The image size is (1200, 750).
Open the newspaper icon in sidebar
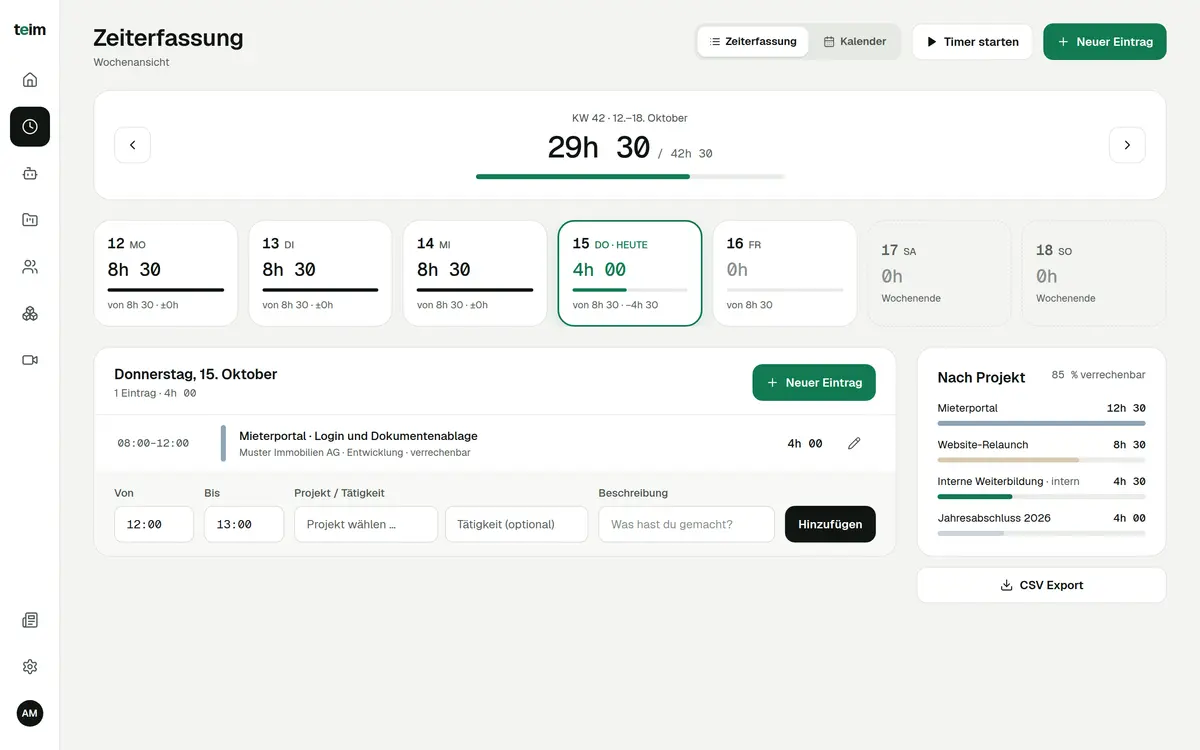(30, 620)
